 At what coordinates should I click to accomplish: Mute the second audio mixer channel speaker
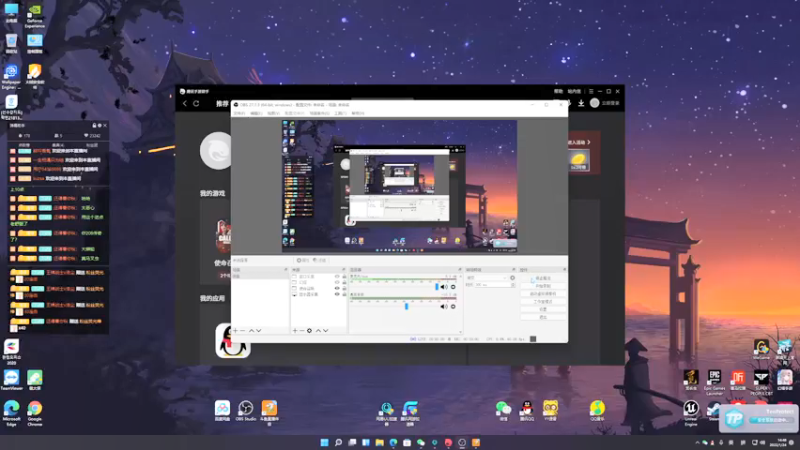pyautogui.click(x=443, y=307)
